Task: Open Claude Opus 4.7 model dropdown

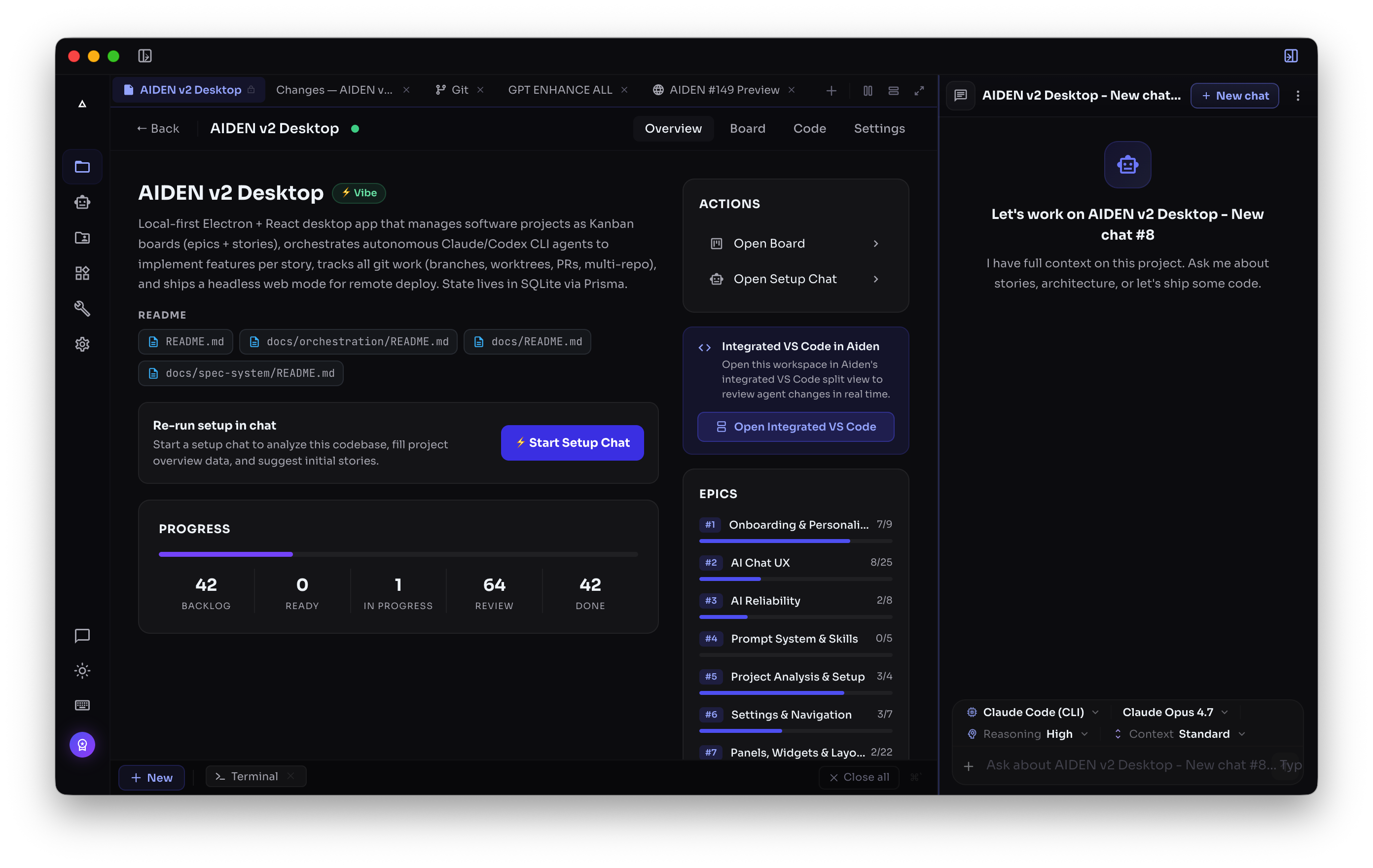Action: pos(1174,712)
